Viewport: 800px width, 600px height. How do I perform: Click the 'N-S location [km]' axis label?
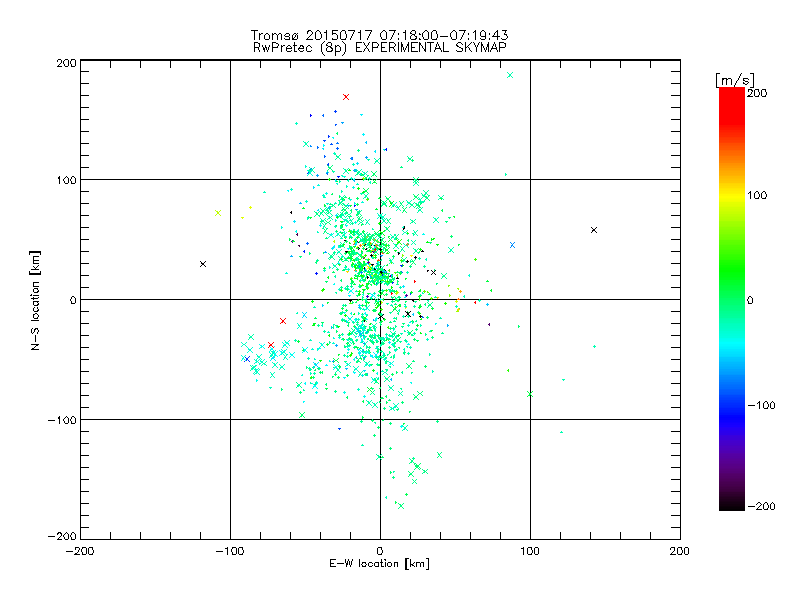click(x=35, y=300)
